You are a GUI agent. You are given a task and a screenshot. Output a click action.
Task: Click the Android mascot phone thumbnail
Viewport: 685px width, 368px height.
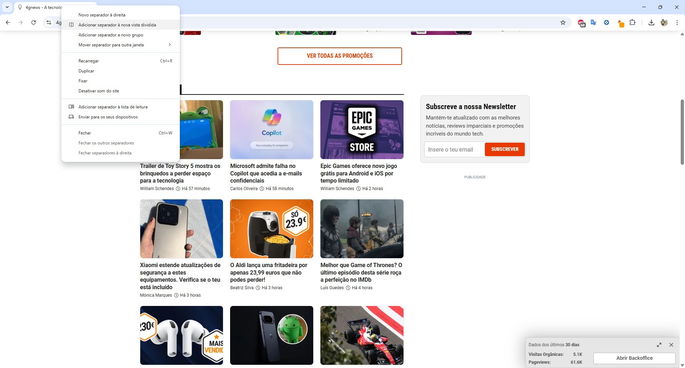[272, 335]
